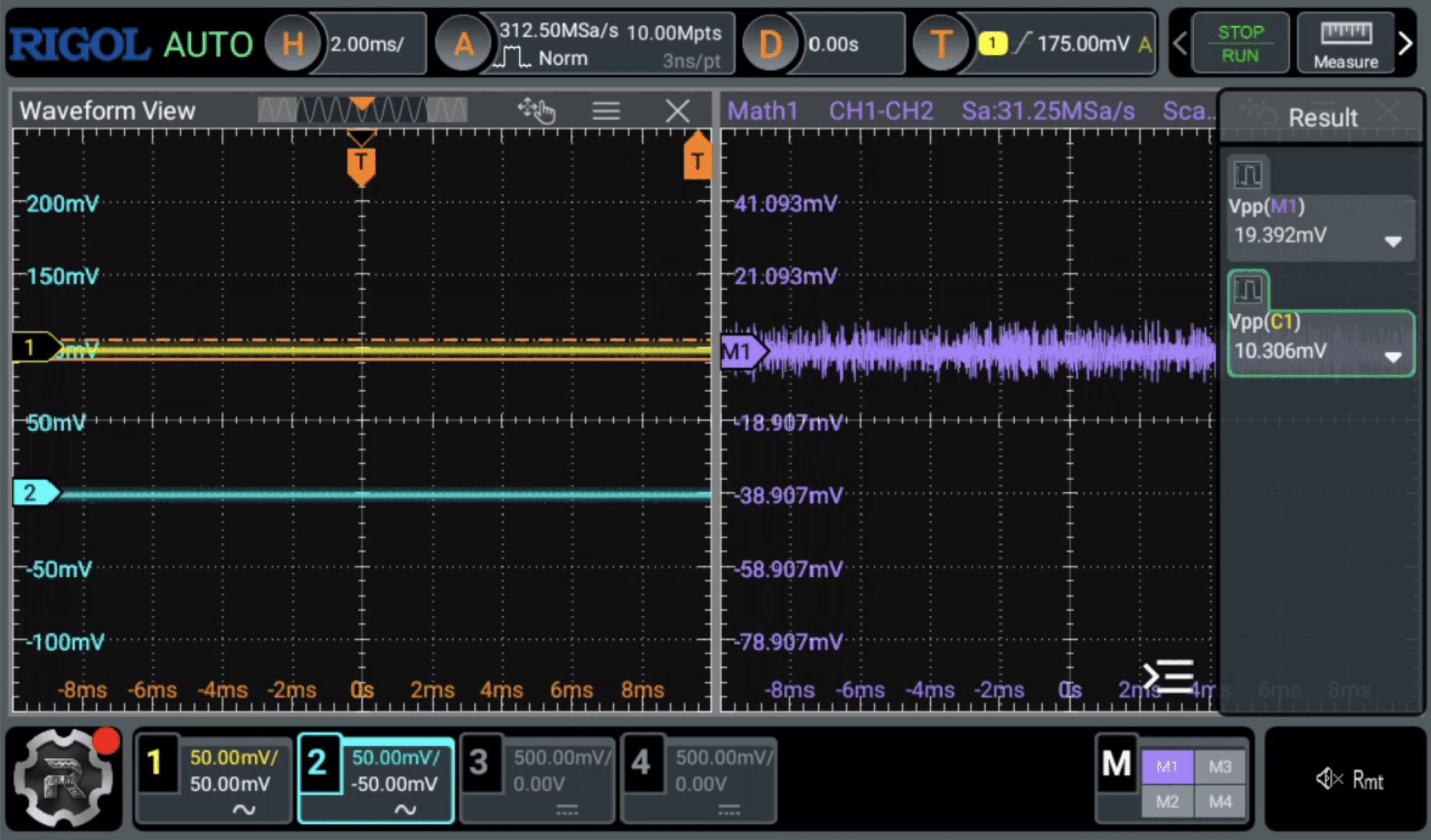1431x840 pixels.
Task: Open the Acquisition A settings
Action: tap(464, 44)
